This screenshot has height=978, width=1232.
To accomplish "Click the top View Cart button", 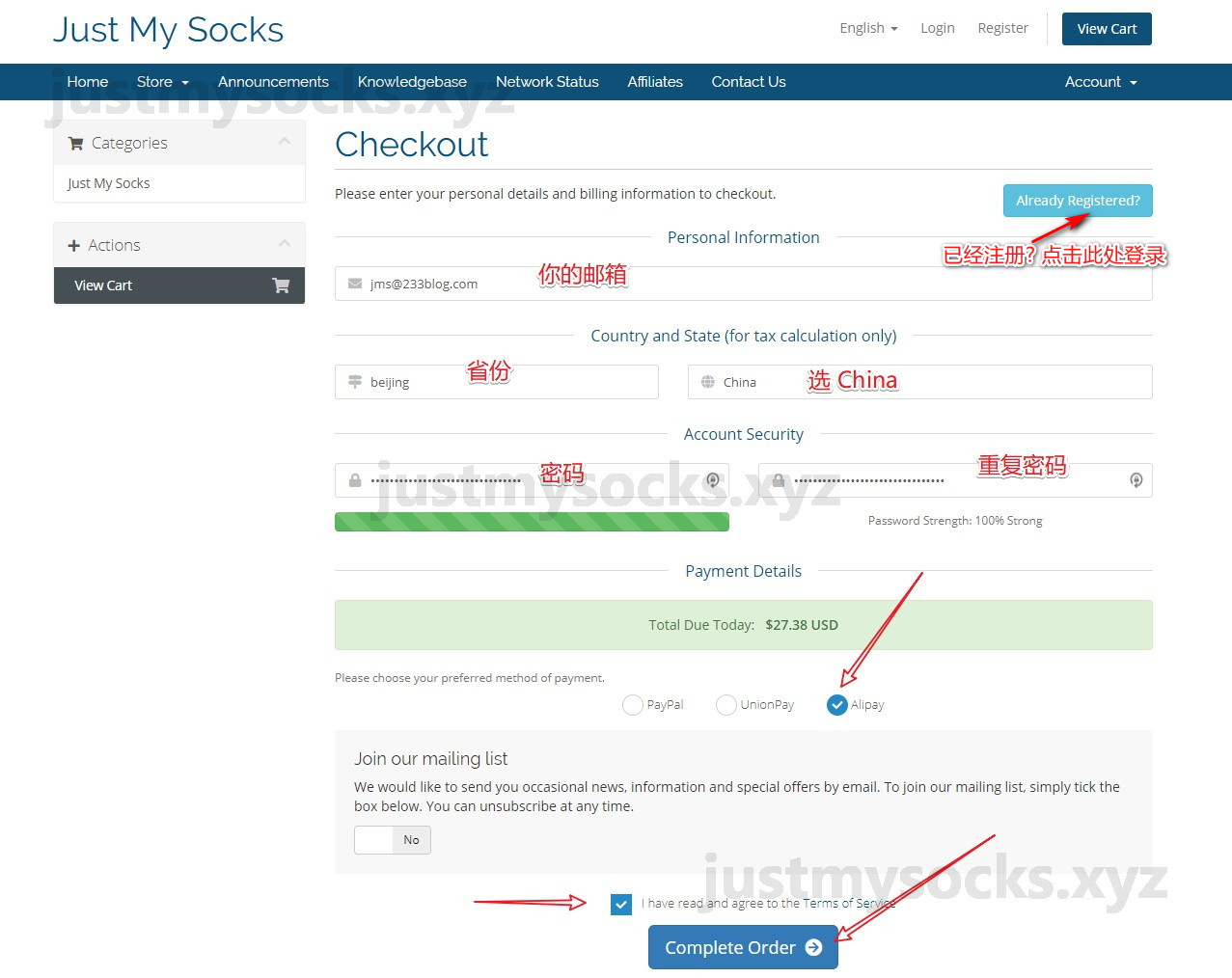I will (x=1107, y=29).
